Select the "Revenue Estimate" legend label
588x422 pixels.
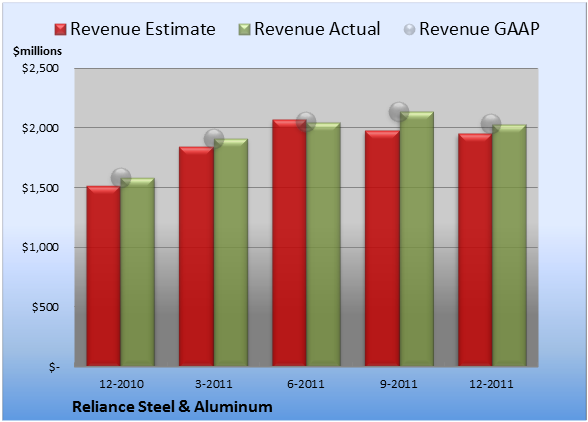(143, 29)
